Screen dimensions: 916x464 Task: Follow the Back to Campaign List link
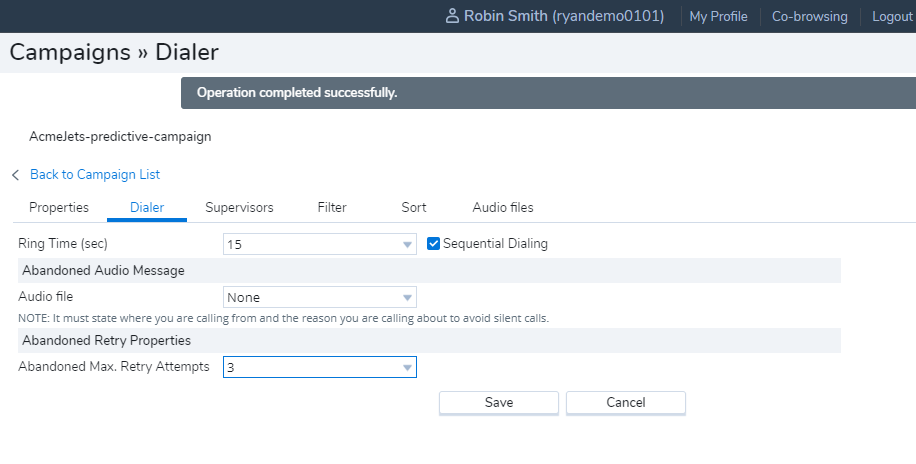[95, 174]
